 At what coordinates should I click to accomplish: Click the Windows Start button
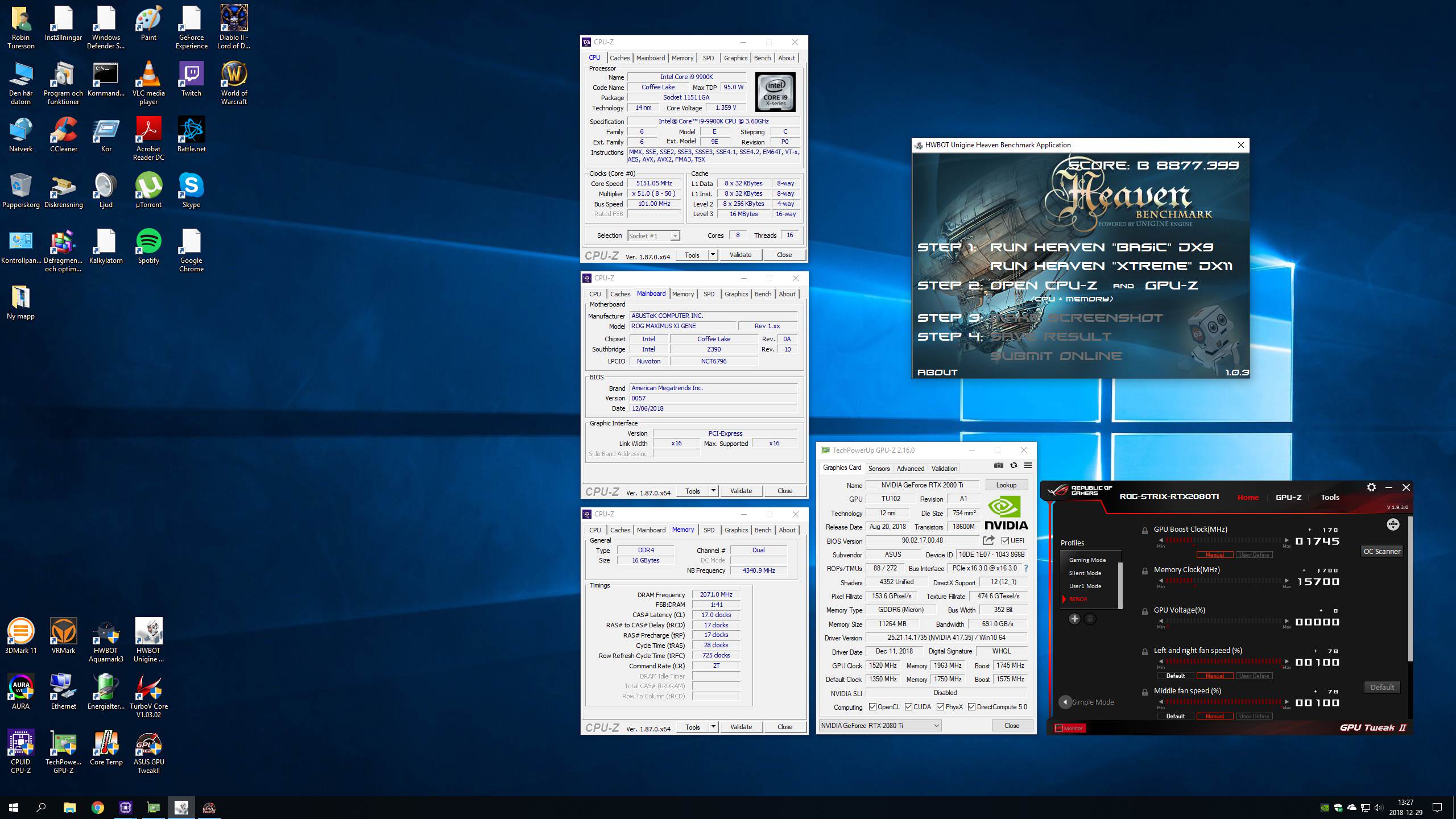click(x=14, y=808)
